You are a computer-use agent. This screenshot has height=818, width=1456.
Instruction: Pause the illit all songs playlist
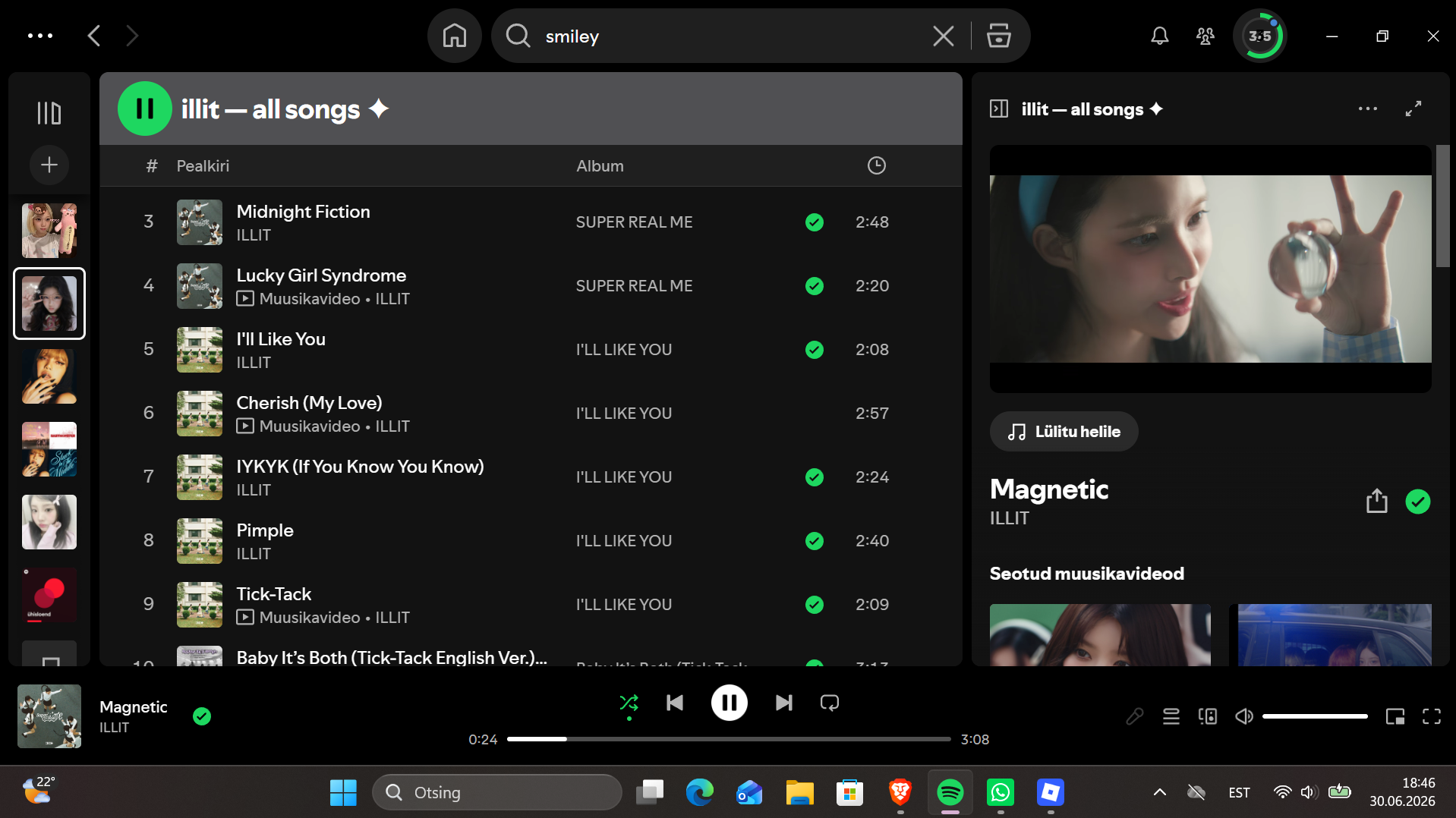[144, 109]
